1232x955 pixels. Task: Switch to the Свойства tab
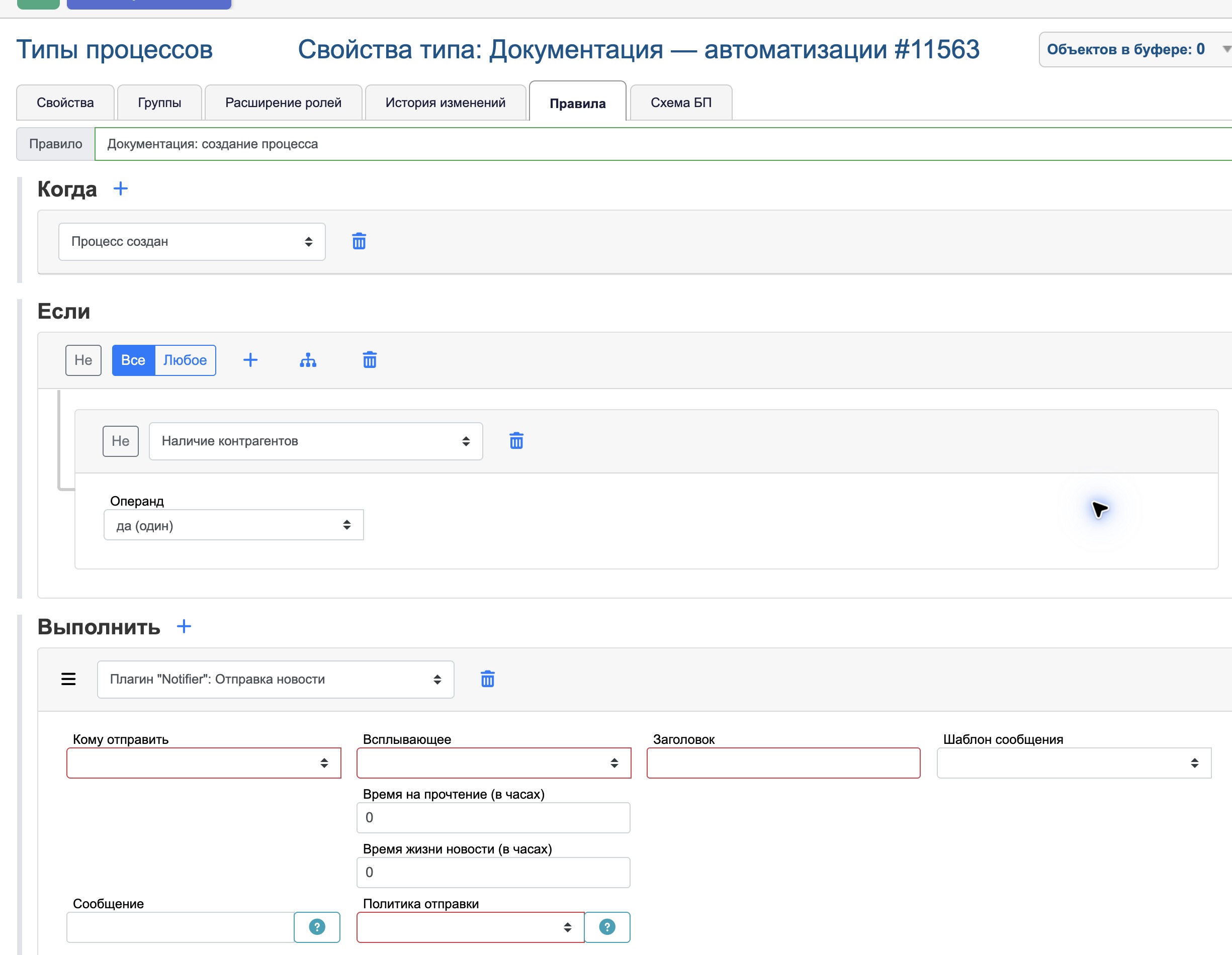65,103
